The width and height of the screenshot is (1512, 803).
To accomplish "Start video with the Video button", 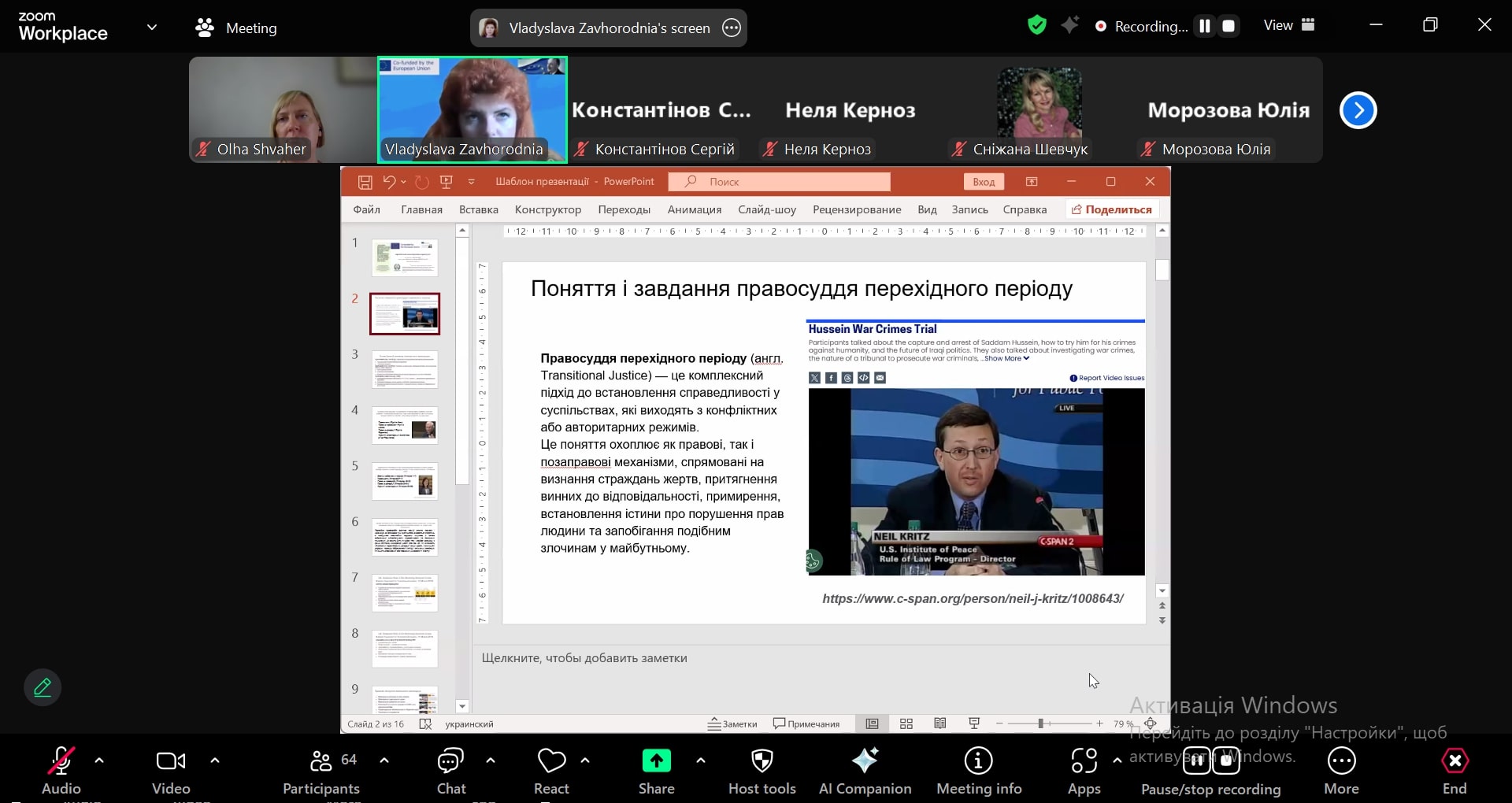I will coord(171,772).
